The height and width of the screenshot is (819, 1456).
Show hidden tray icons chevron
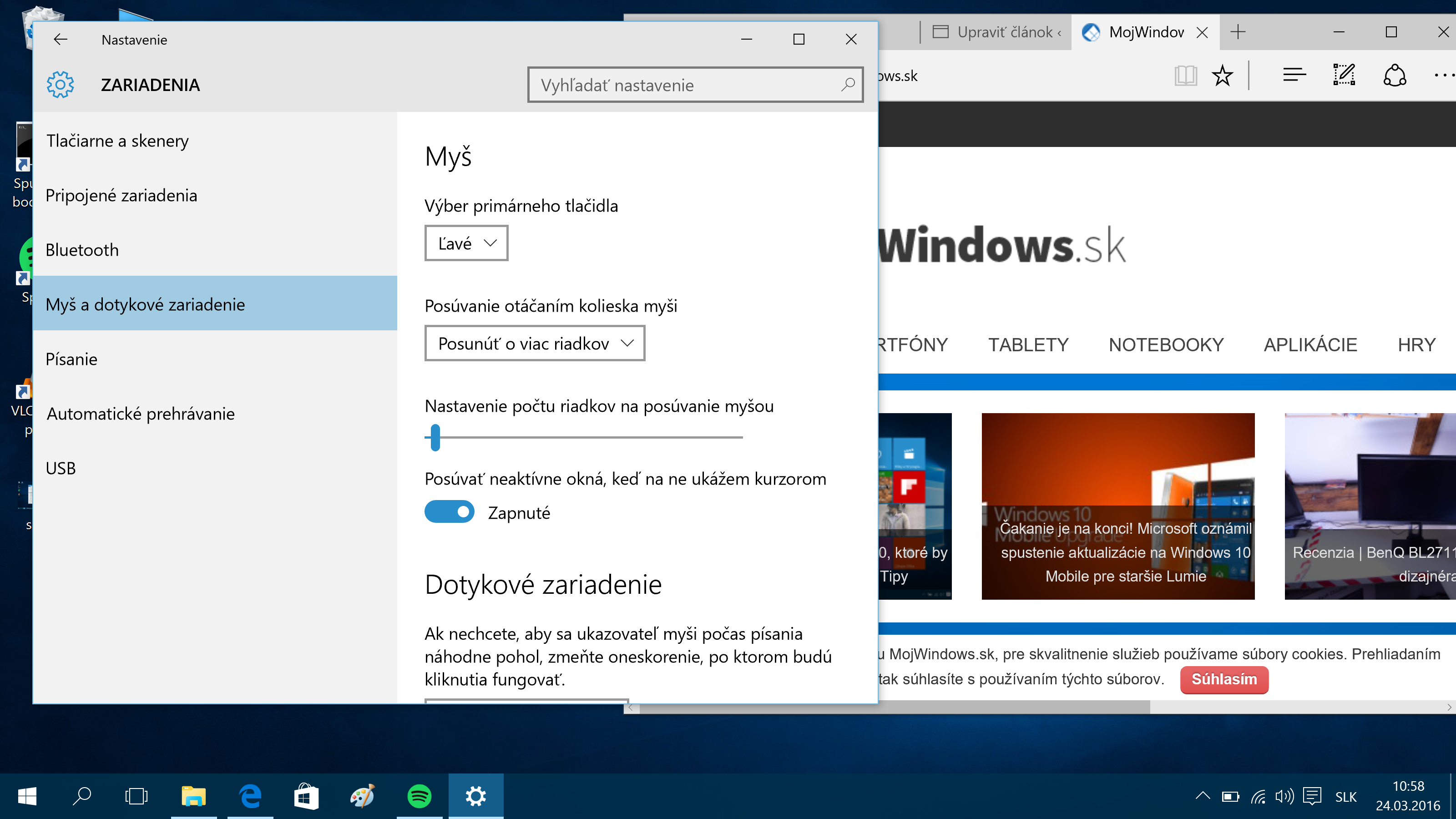pos(1203,796)
